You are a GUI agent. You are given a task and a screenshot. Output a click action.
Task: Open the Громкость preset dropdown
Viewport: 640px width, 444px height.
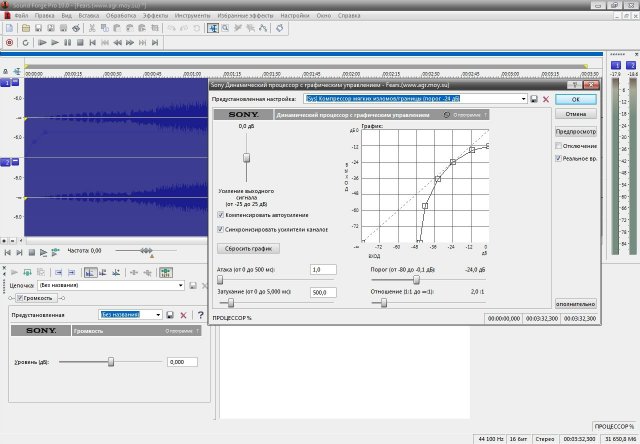coord(158,314)
